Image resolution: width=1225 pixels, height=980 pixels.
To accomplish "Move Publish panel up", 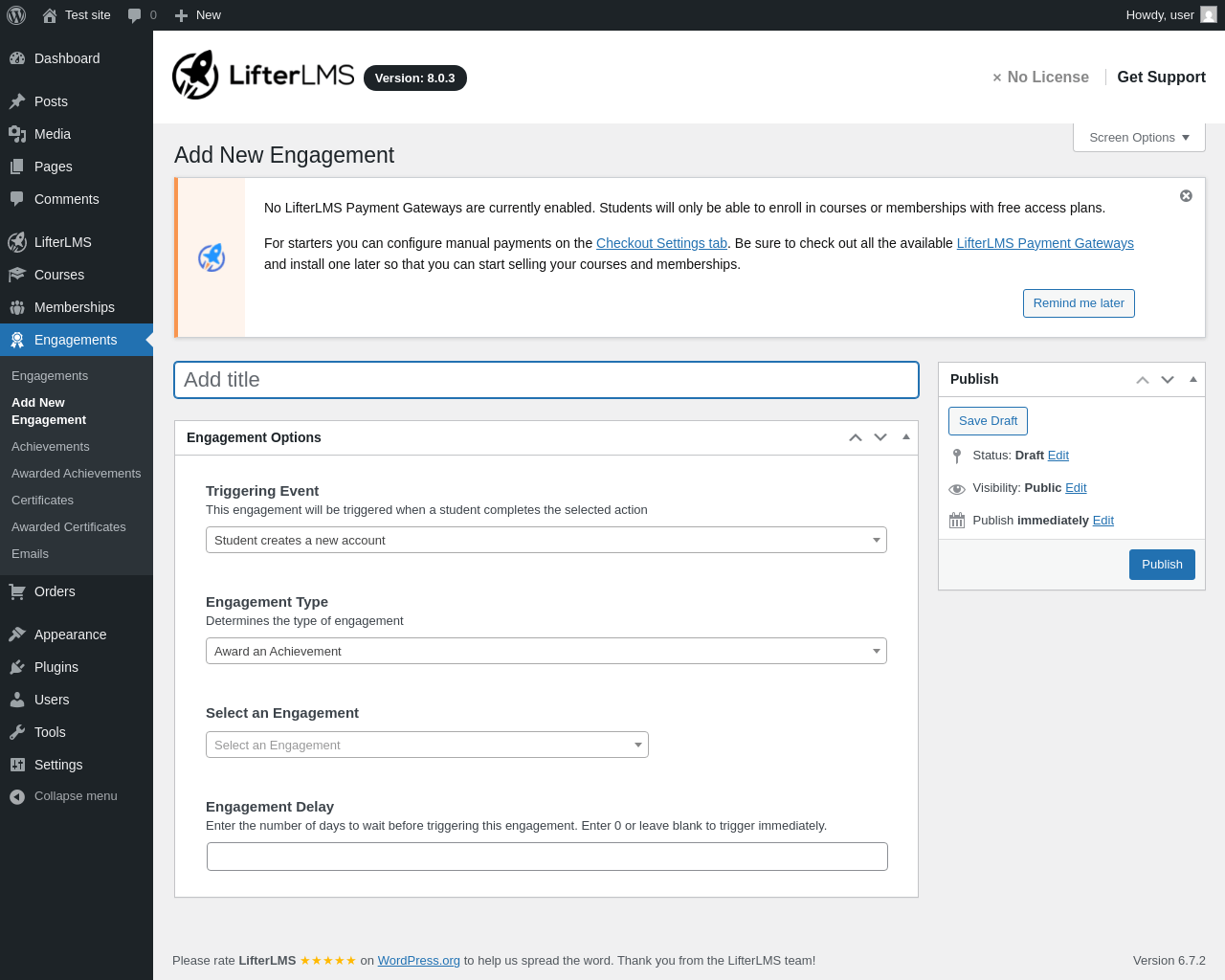I will (1143, 380).
